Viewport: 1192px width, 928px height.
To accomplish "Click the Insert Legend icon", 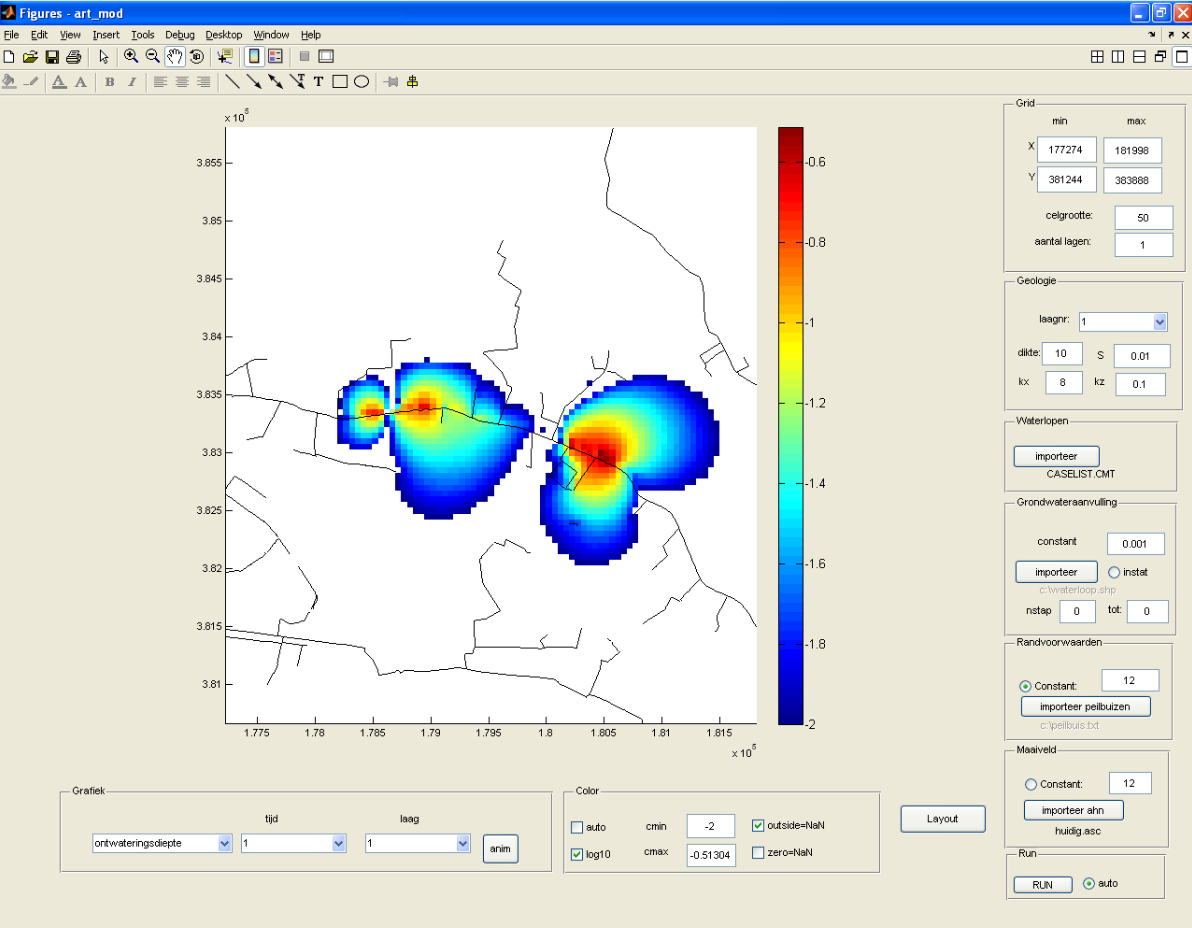I will [275, 56].
